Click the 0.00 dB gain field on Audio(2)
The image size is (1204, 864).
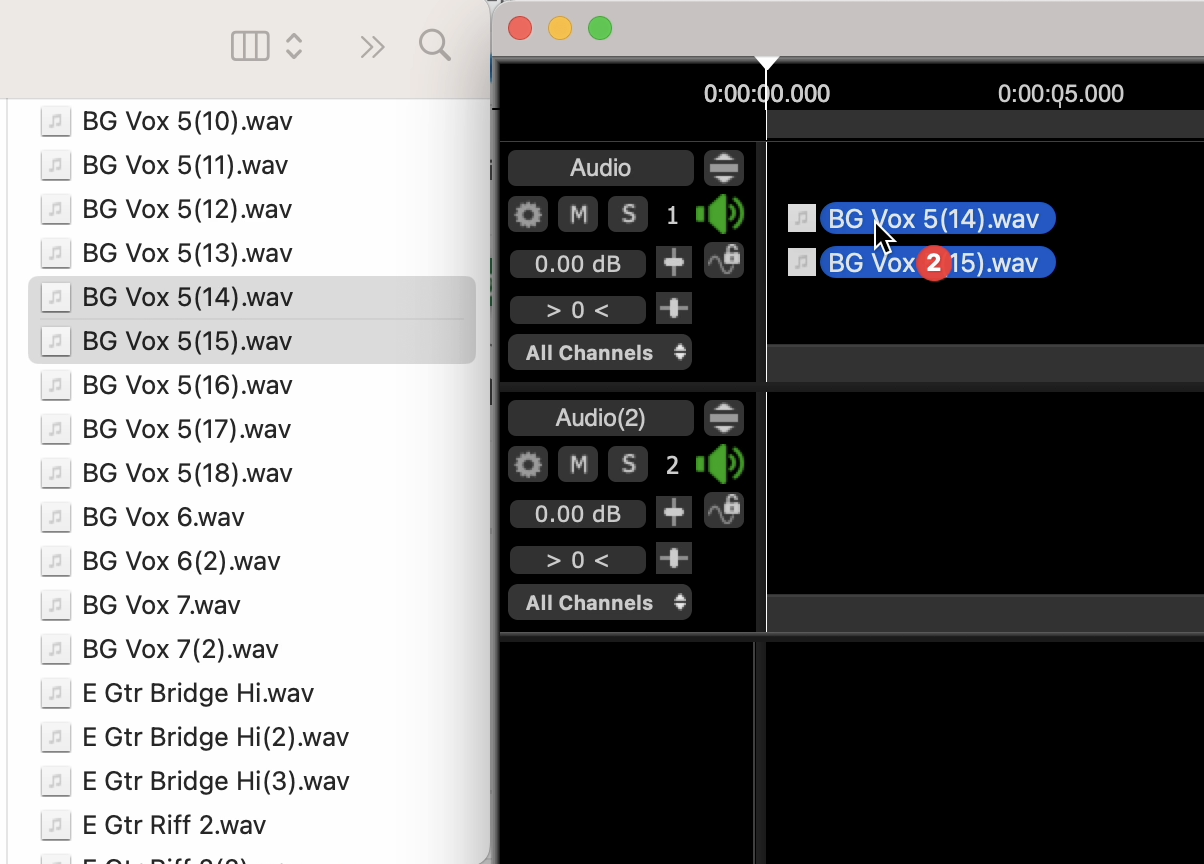click(x=577, y=514)
